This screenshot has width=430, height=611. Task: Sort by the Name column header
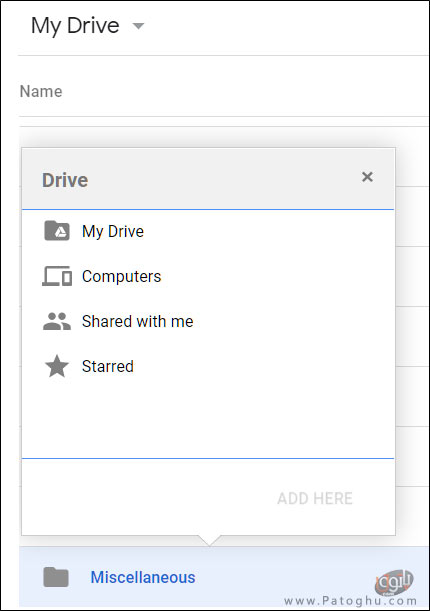[x=41, y=92]
